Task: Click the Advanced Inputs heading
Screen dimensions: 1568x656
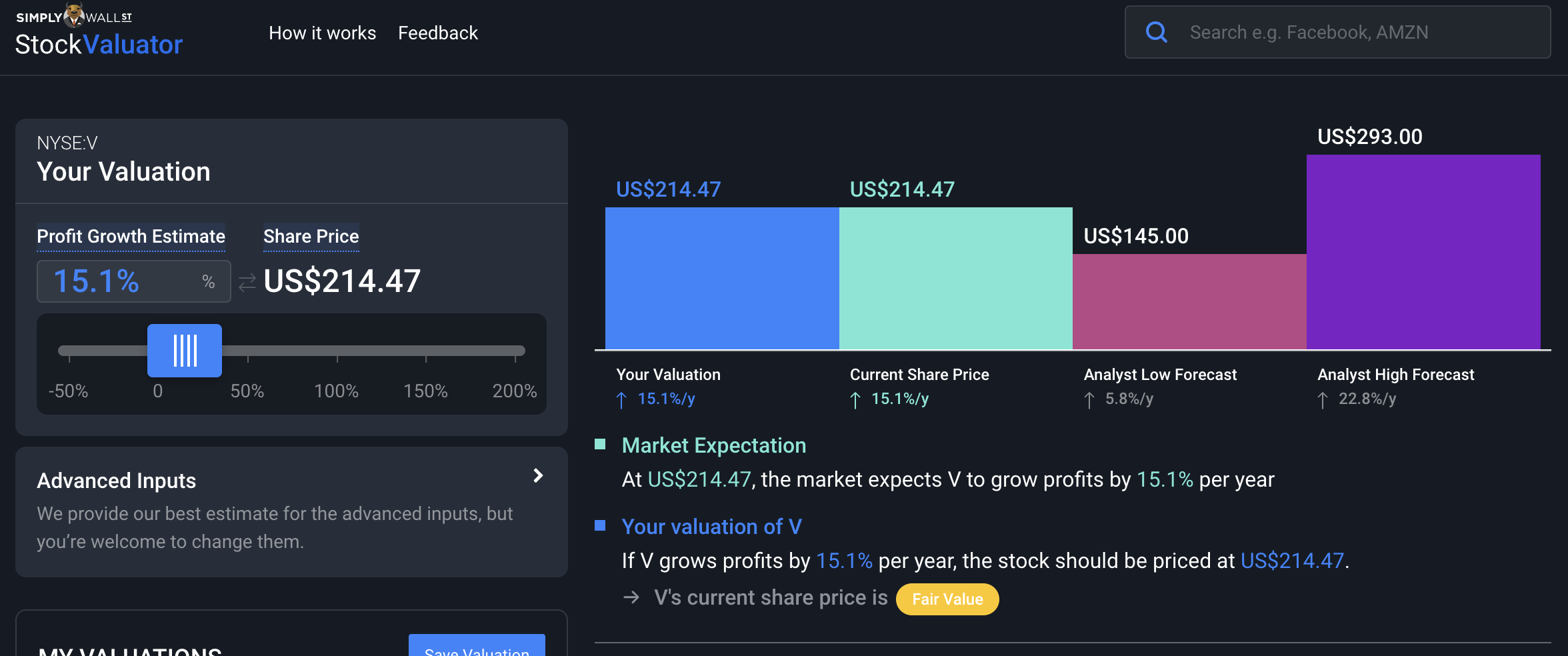Action: tap(116, 481)
